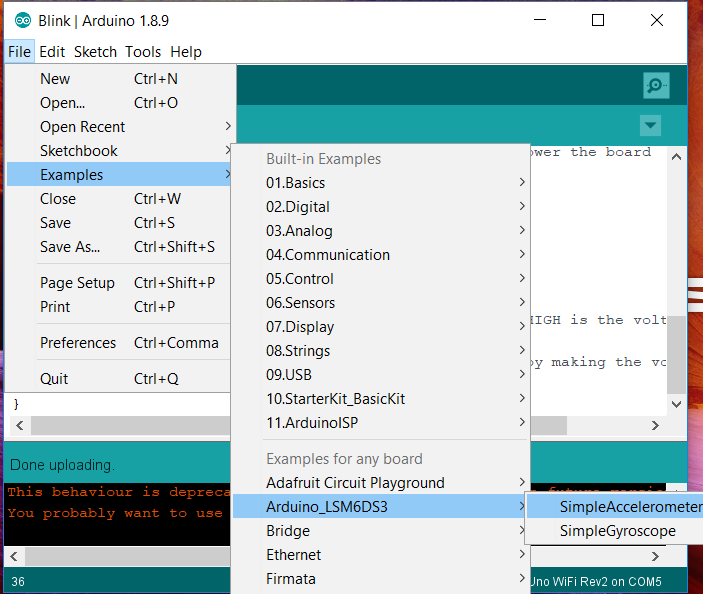
Task: Expand the 05.Control examples
Action: click(x=381, y=279)
